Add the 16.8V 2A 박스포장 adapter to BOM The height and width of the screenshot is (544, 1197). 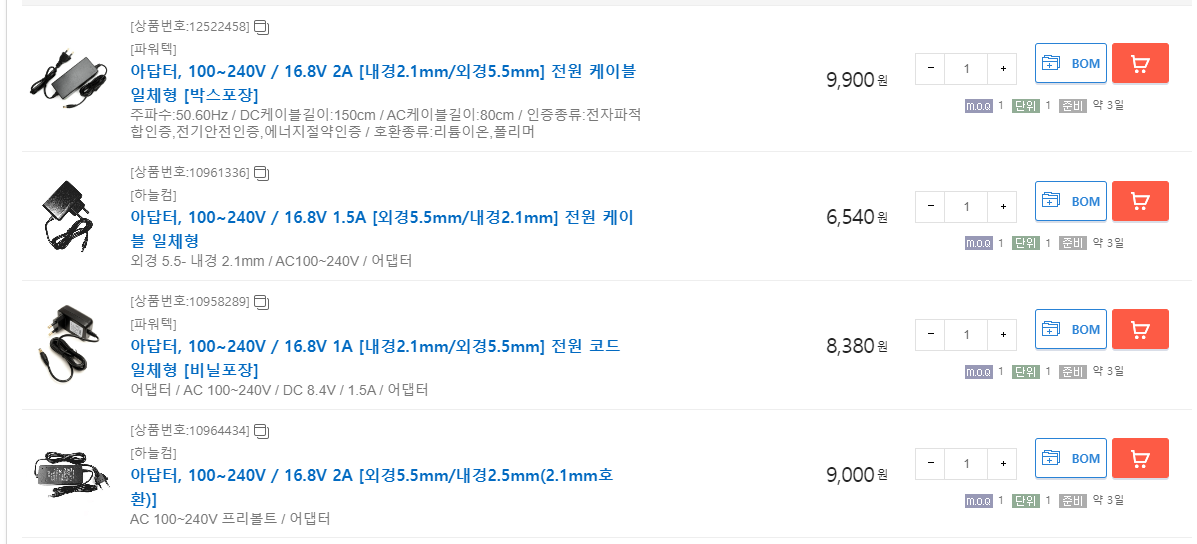(1070, 64)
